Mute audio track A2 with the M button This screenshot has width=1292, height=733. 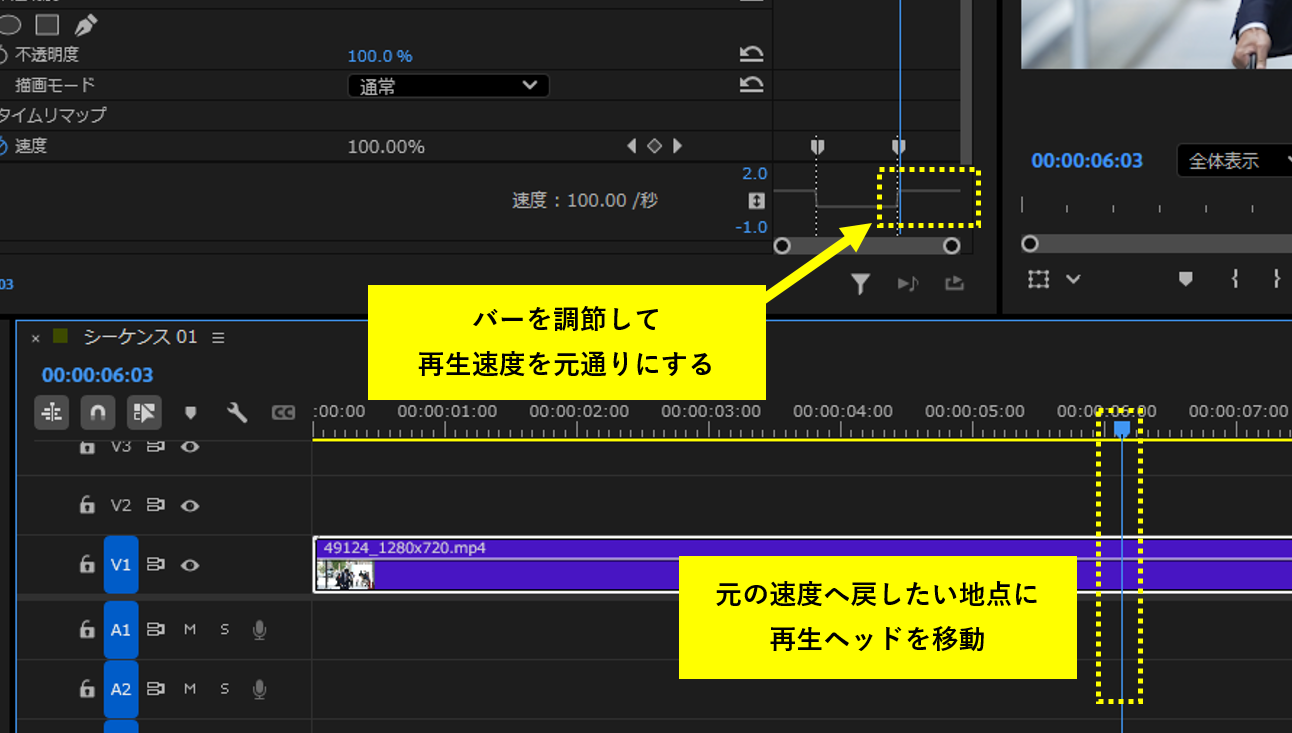tap(189, 688)
